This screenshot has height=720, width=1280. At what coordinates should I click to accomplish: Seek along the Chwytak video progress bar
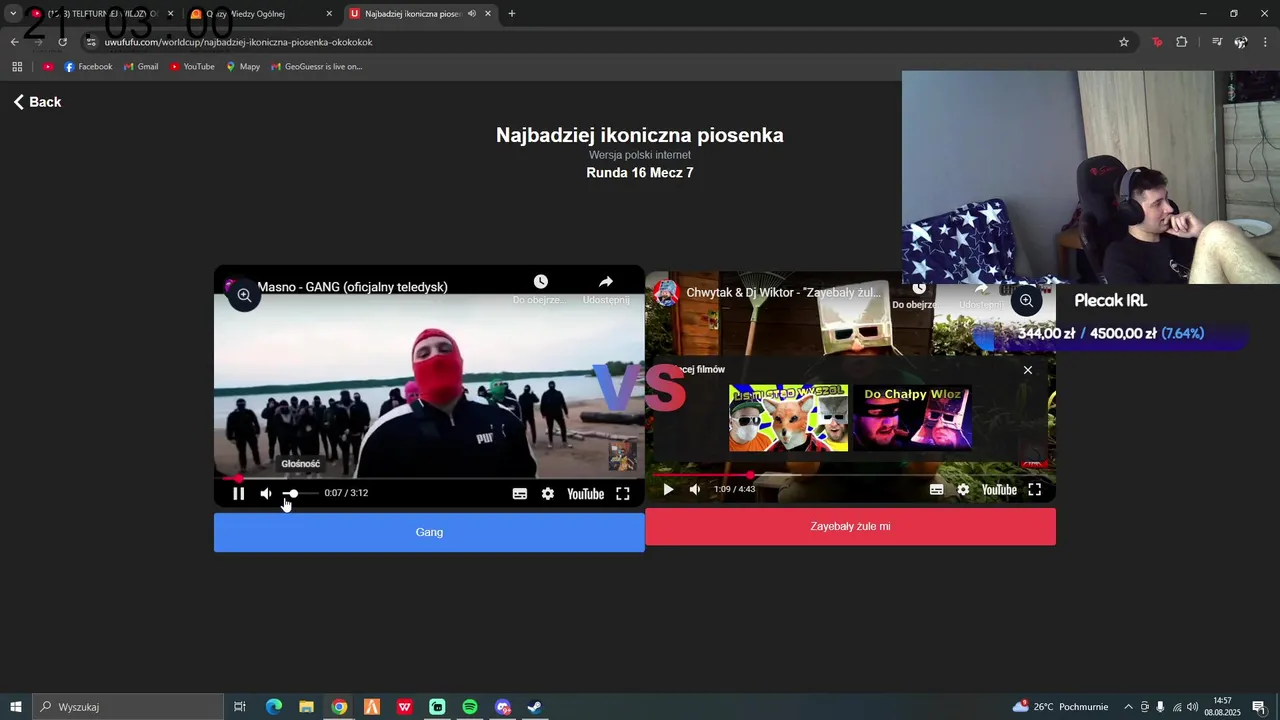coord(850,474)
